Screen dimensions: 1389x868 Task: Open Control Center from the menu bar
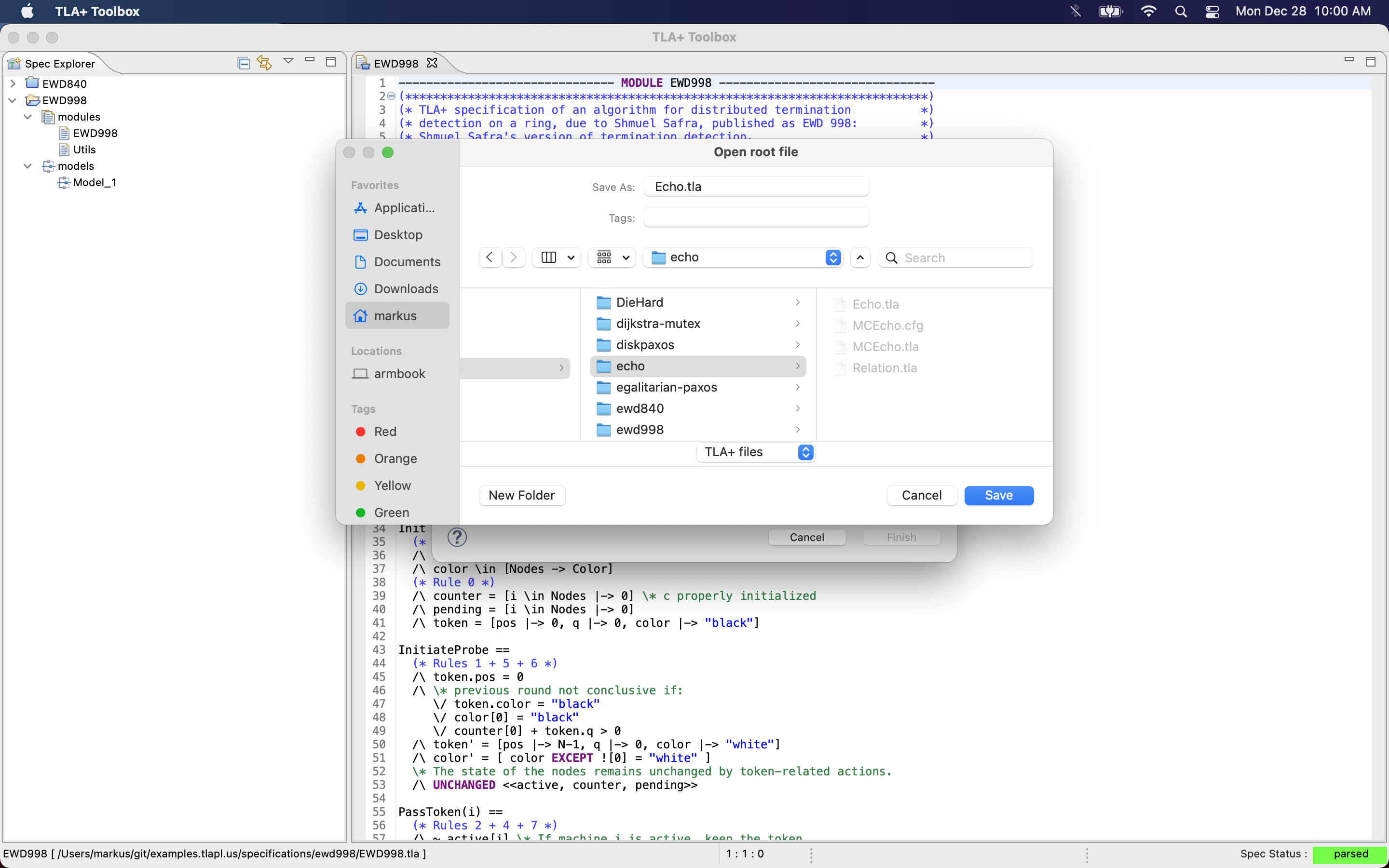[1212, 11]
